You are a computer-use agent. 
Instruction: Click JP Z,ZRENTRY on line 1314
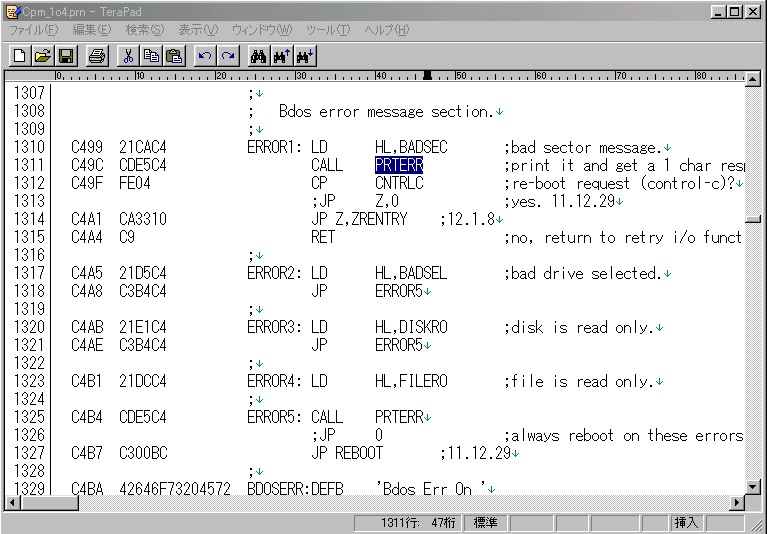coord(359,219)
